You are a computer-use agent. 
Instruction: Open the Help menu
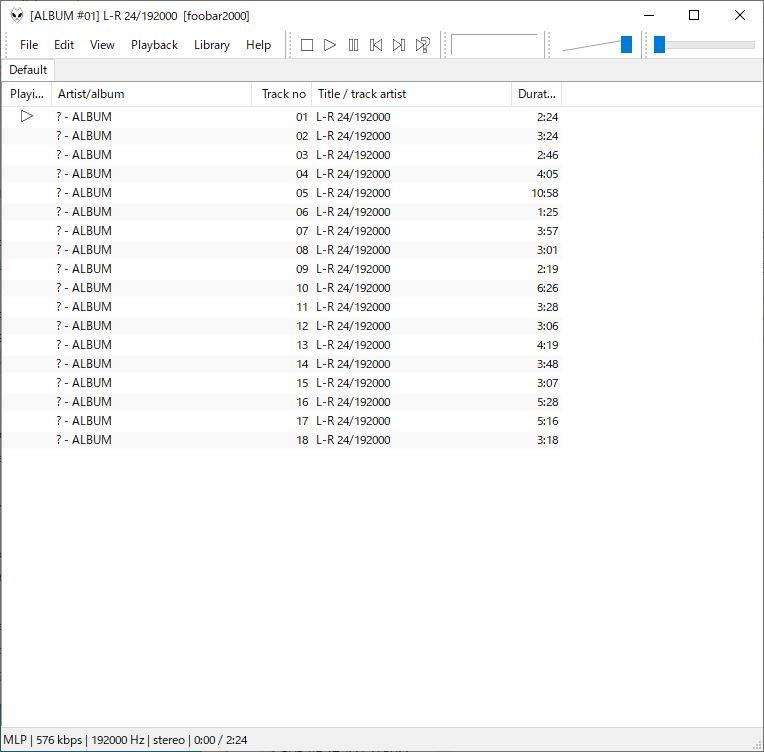[x=258, y=45]
